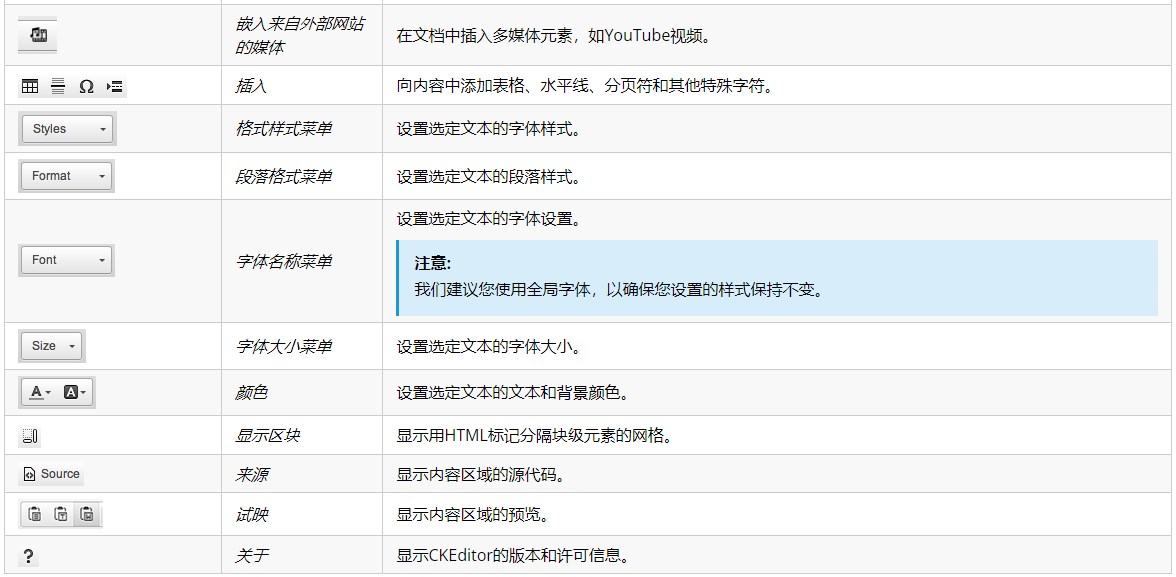Select the middle clipboard icon in the preview row
Screen dimensions: 1176x577
tap(60, 514)
